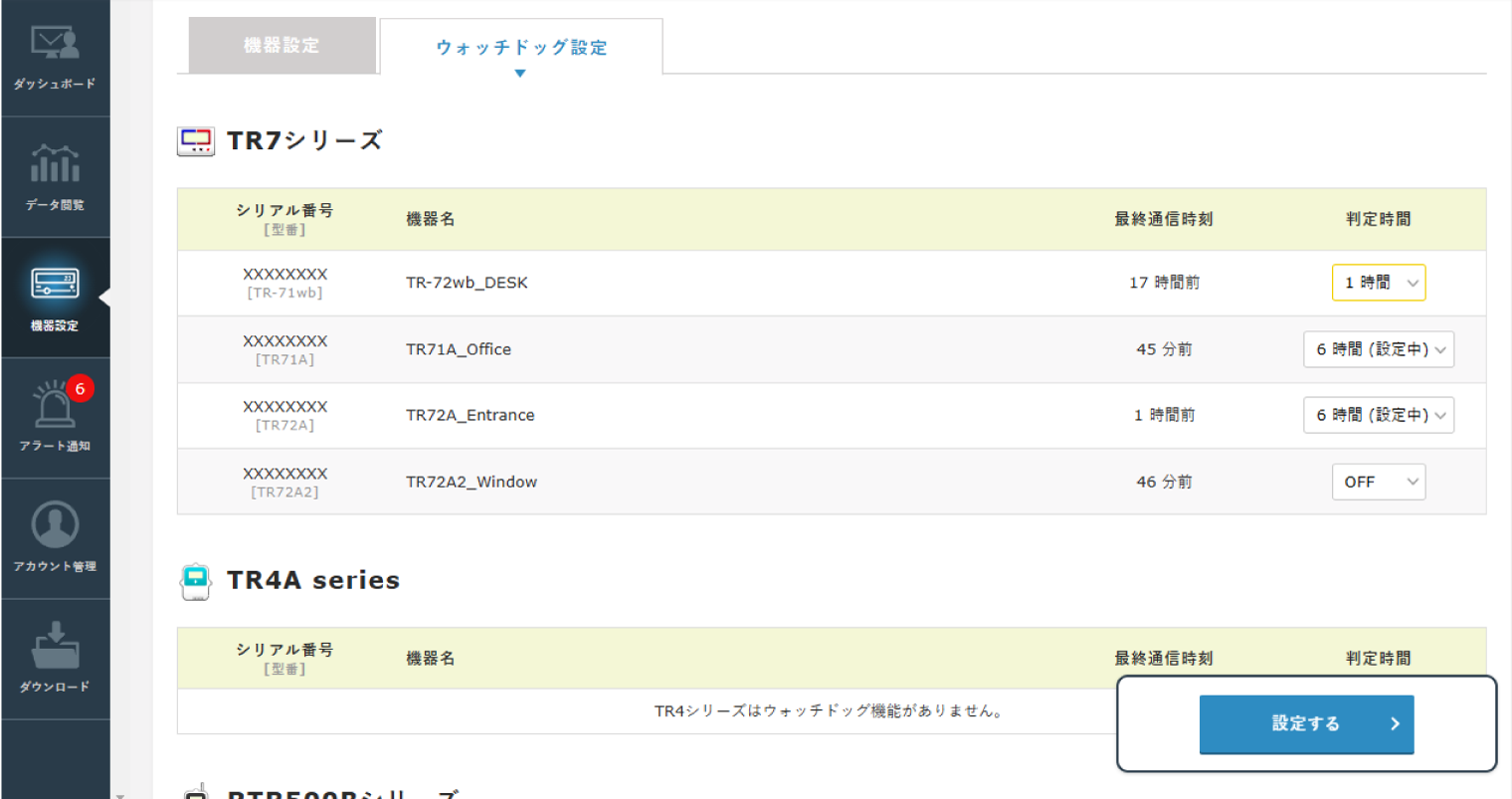Open 判定時間 dropdown for TR71A_Office
This screenshot has width=1512, height=799.
click(x=1378, y=349)
